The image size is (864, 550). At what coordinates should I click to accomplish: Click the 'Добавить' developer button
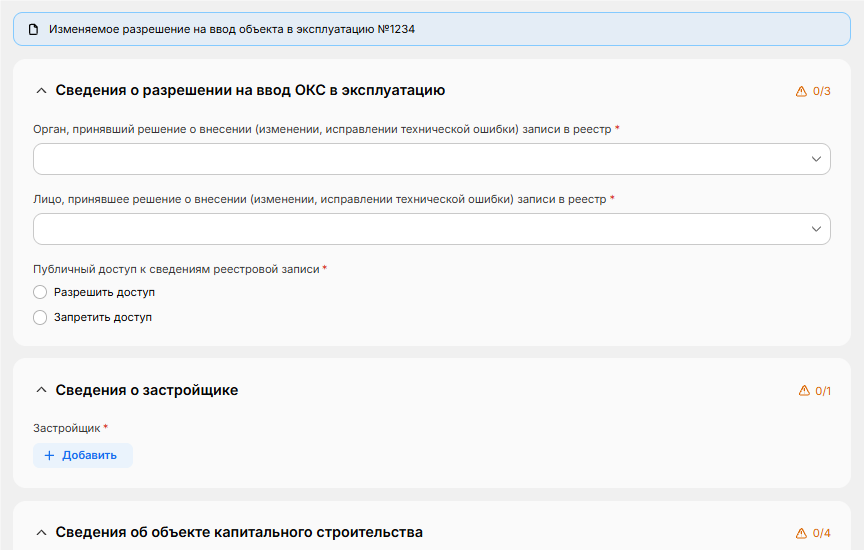[83, 455]
